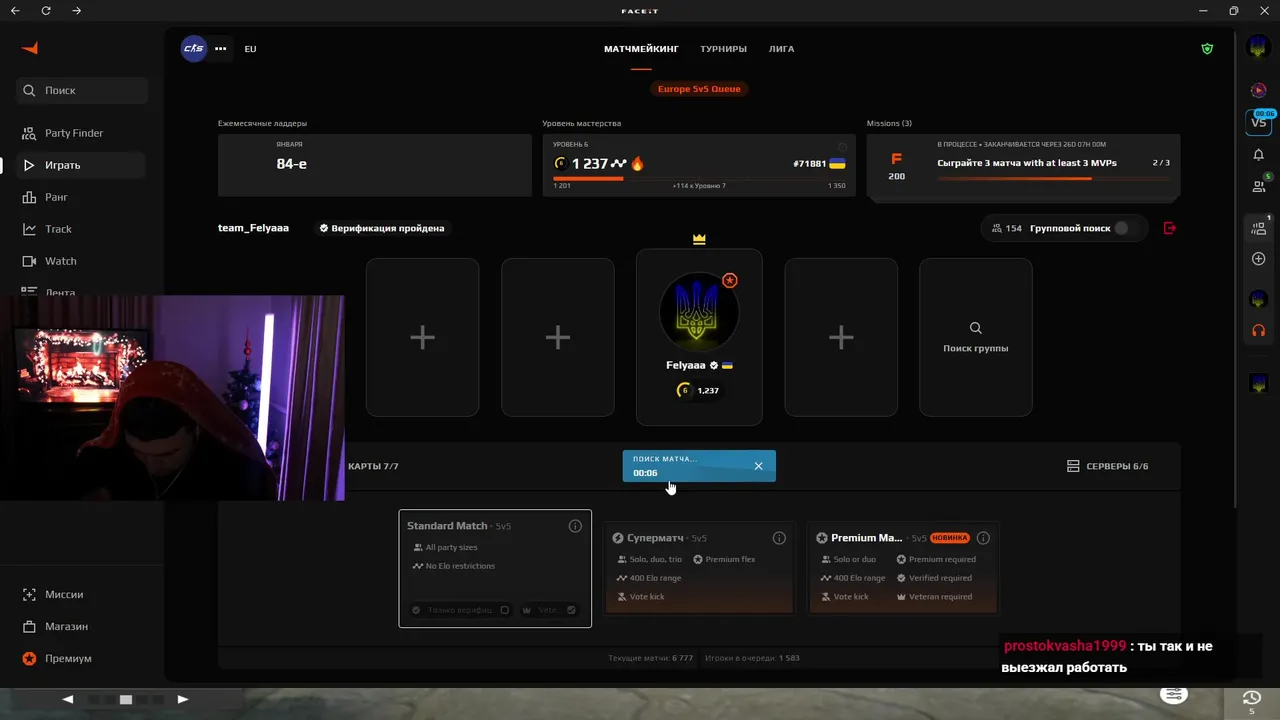The height and width of the screenshot is (720, 1280).
Task: Click the red leave party icon
Action: point(1170,228)
